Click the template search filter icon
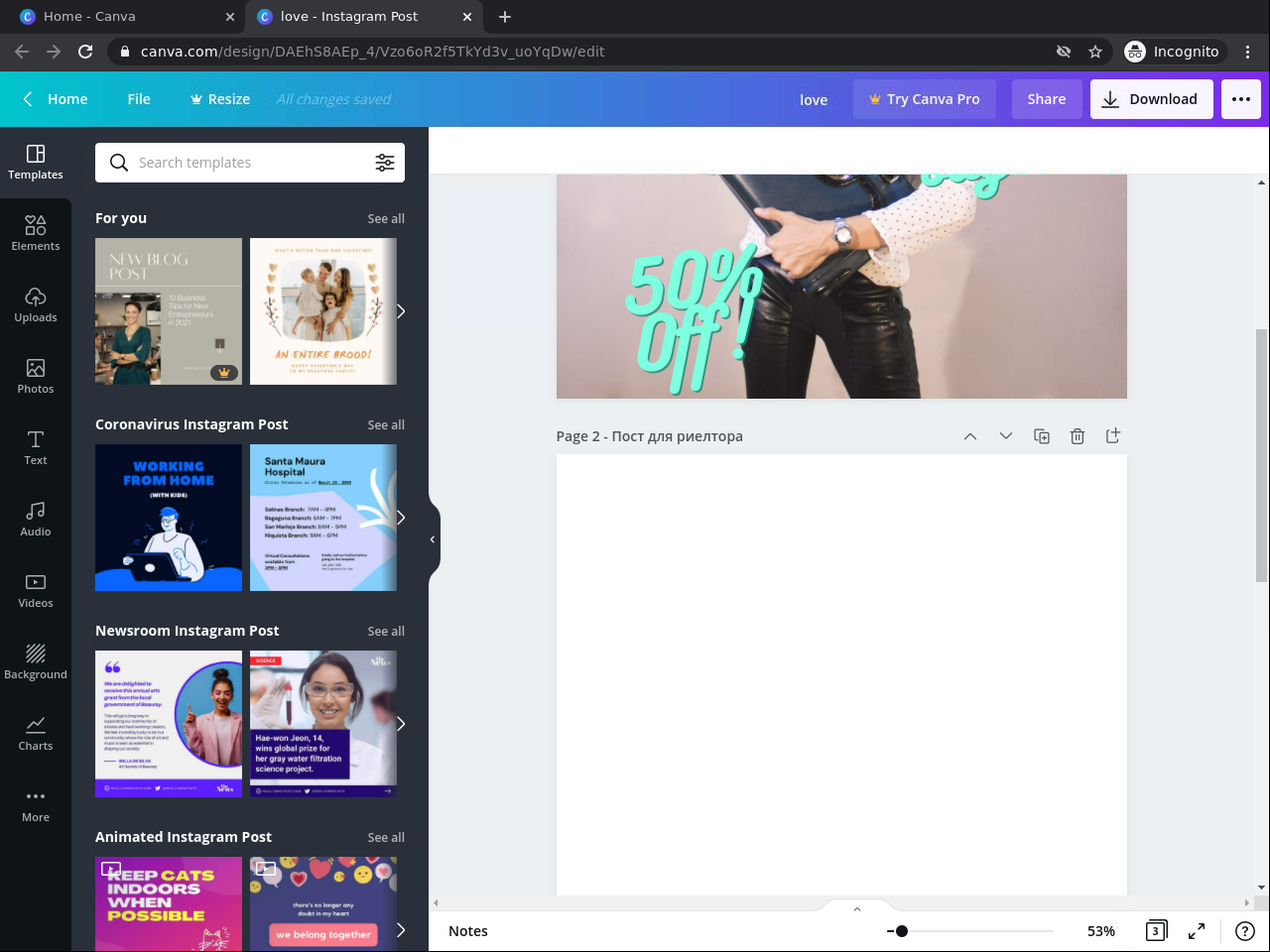Image resolution: width=1270 pixels, height=952 pixels. (385, 163)
